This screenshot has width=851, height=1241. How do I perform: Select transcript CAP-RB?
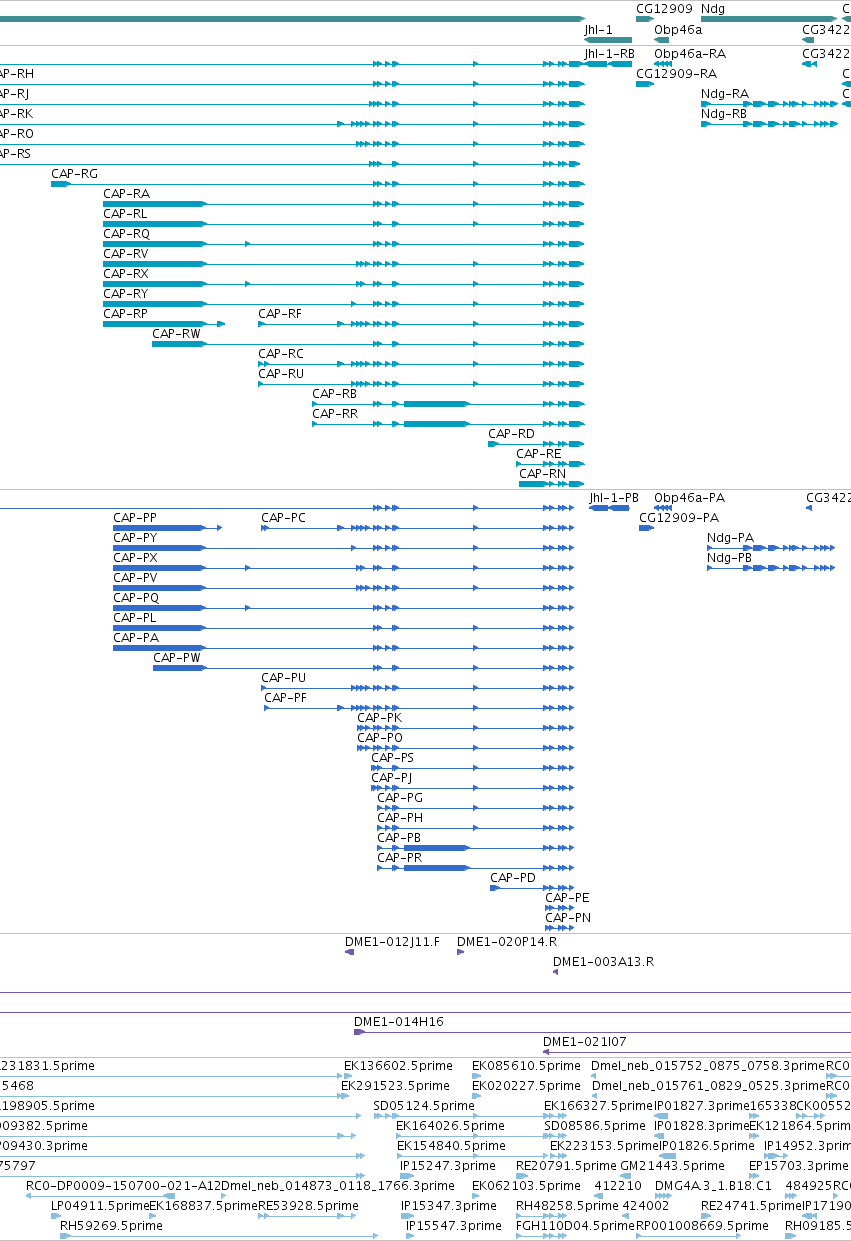335,393
